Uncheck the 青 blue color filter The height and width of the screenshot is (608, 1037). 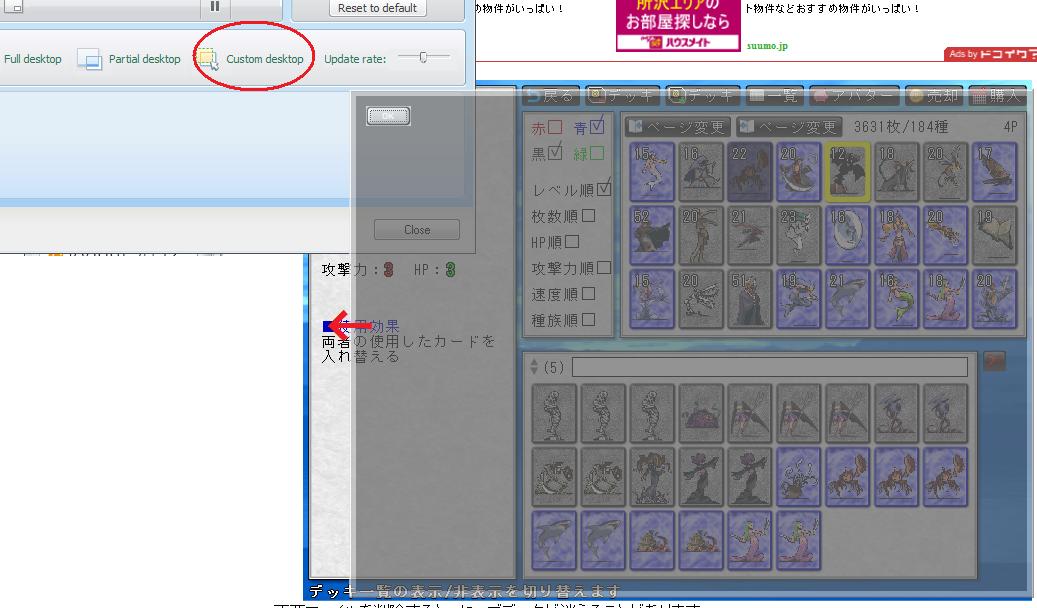[x=597, y=127]
